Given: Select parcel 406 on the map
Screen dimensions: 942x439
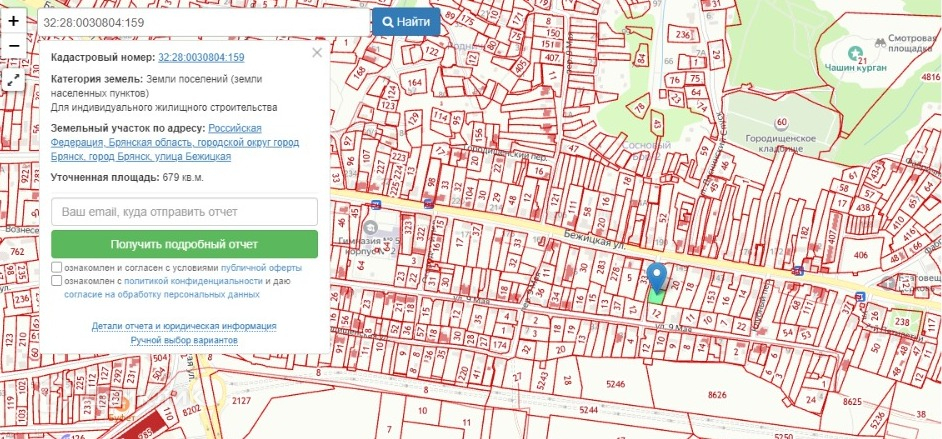Looking at the screenshot, I should click(860, 255).
